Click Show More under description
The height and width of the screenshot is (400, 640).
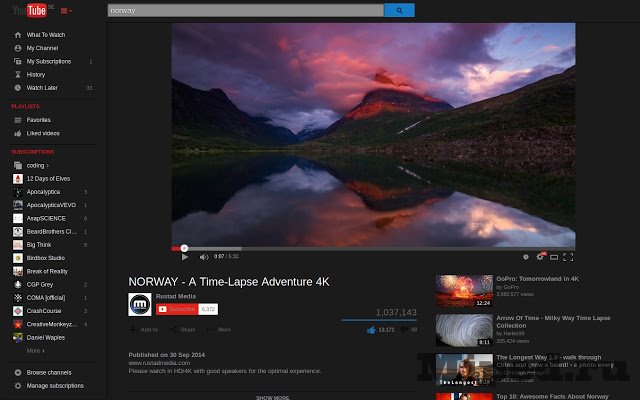272,397
